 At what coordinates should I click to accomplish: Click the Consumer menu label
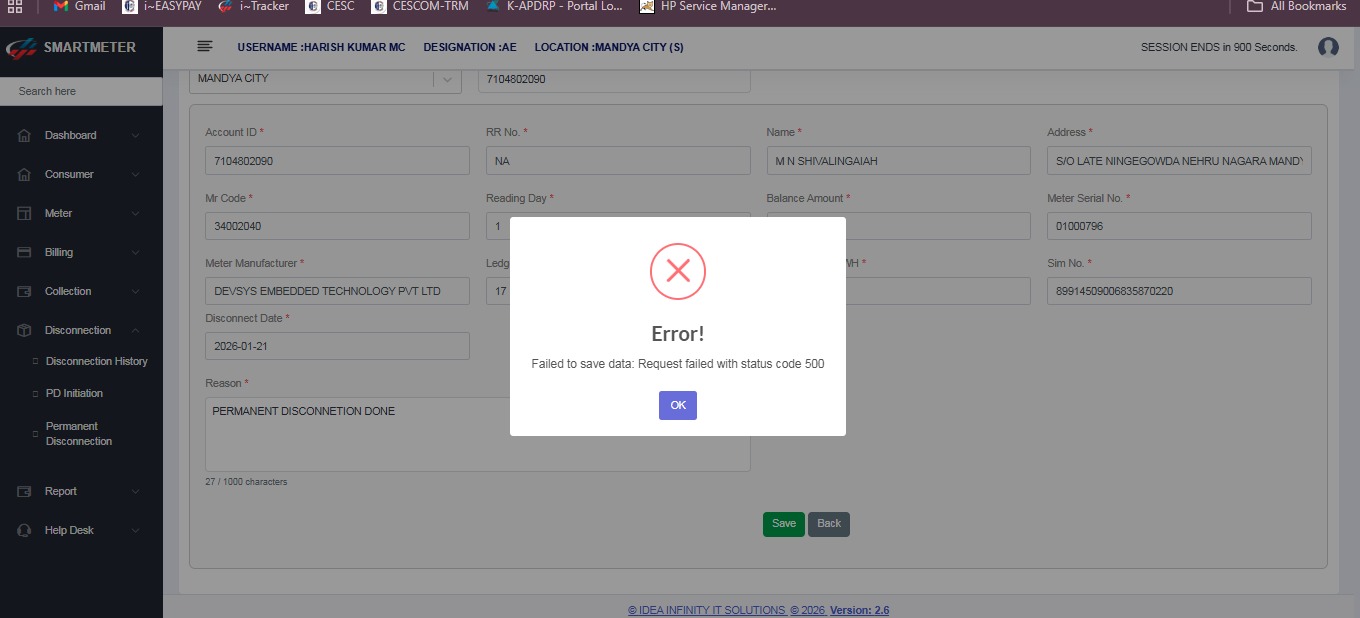click(69, 174)
